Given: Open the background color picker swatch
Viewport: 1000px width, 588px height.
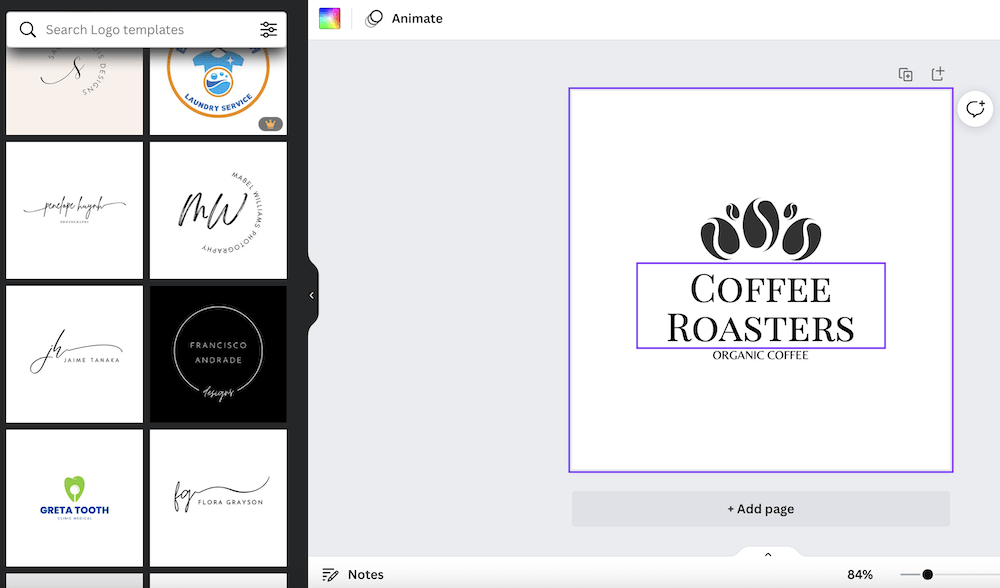Looking at the screenshot, I should click(x=330, y=18).
